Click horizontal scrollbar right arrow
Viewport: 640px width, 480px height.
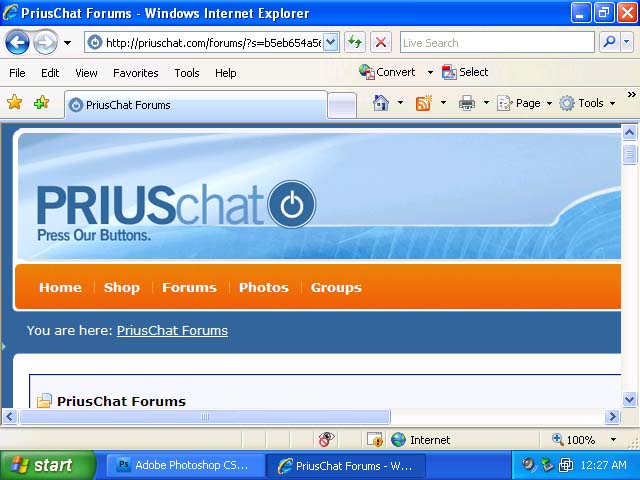pyautogui.click(x=612, y=416)
